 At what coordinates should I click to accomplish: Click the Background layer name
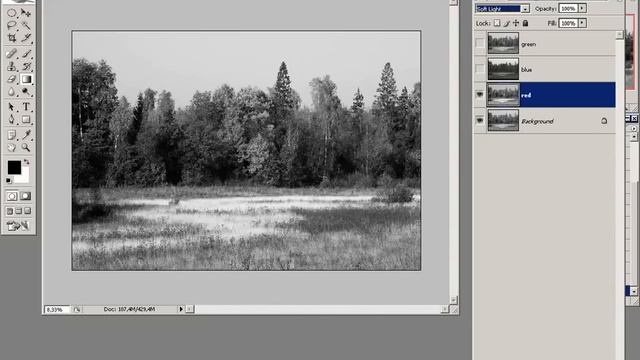pyautogui.click(x=537, y=121)
